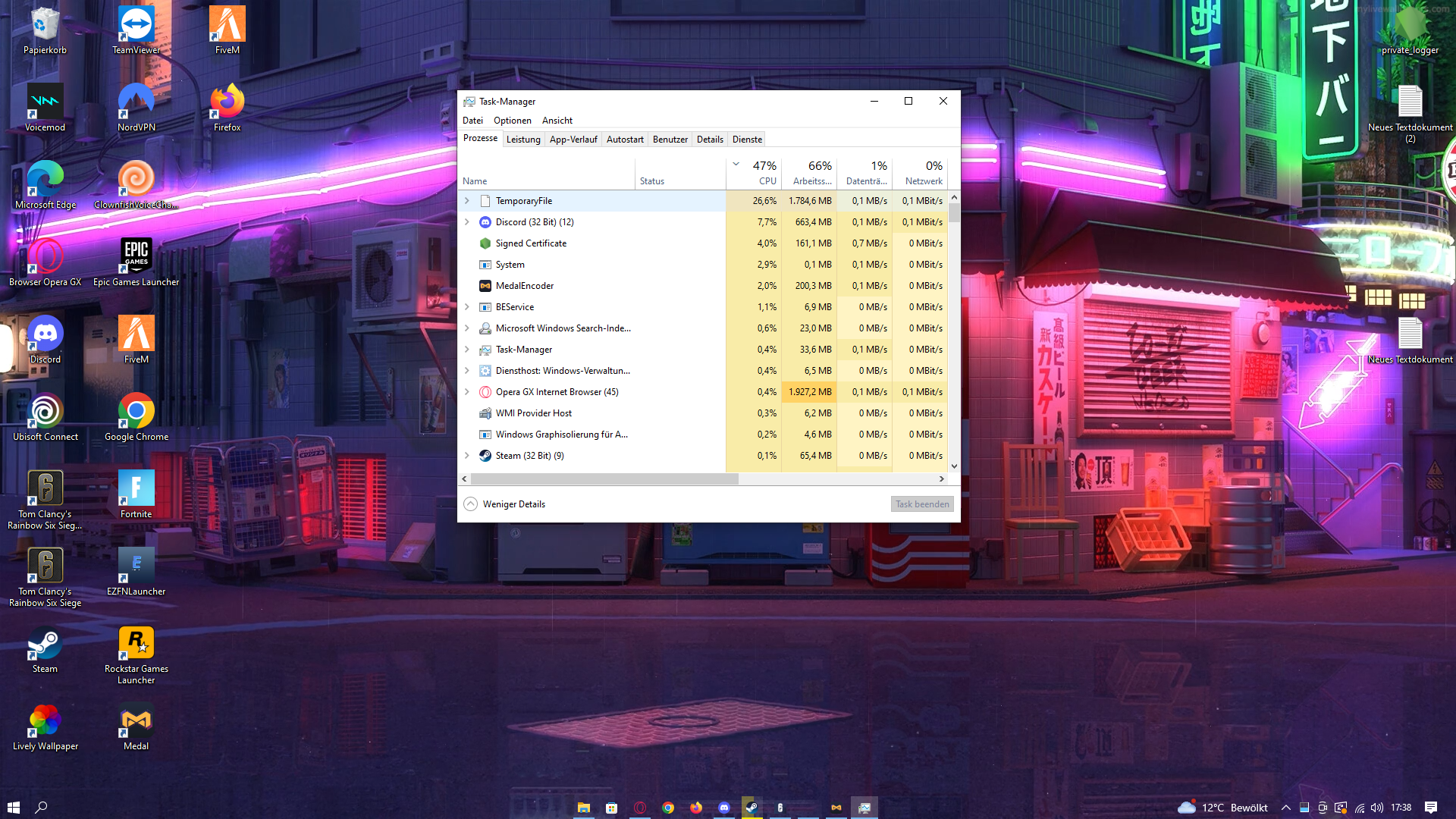Click the Task beenden button
This screenshot has width=1456, height=819.
(x=921, y=504)
